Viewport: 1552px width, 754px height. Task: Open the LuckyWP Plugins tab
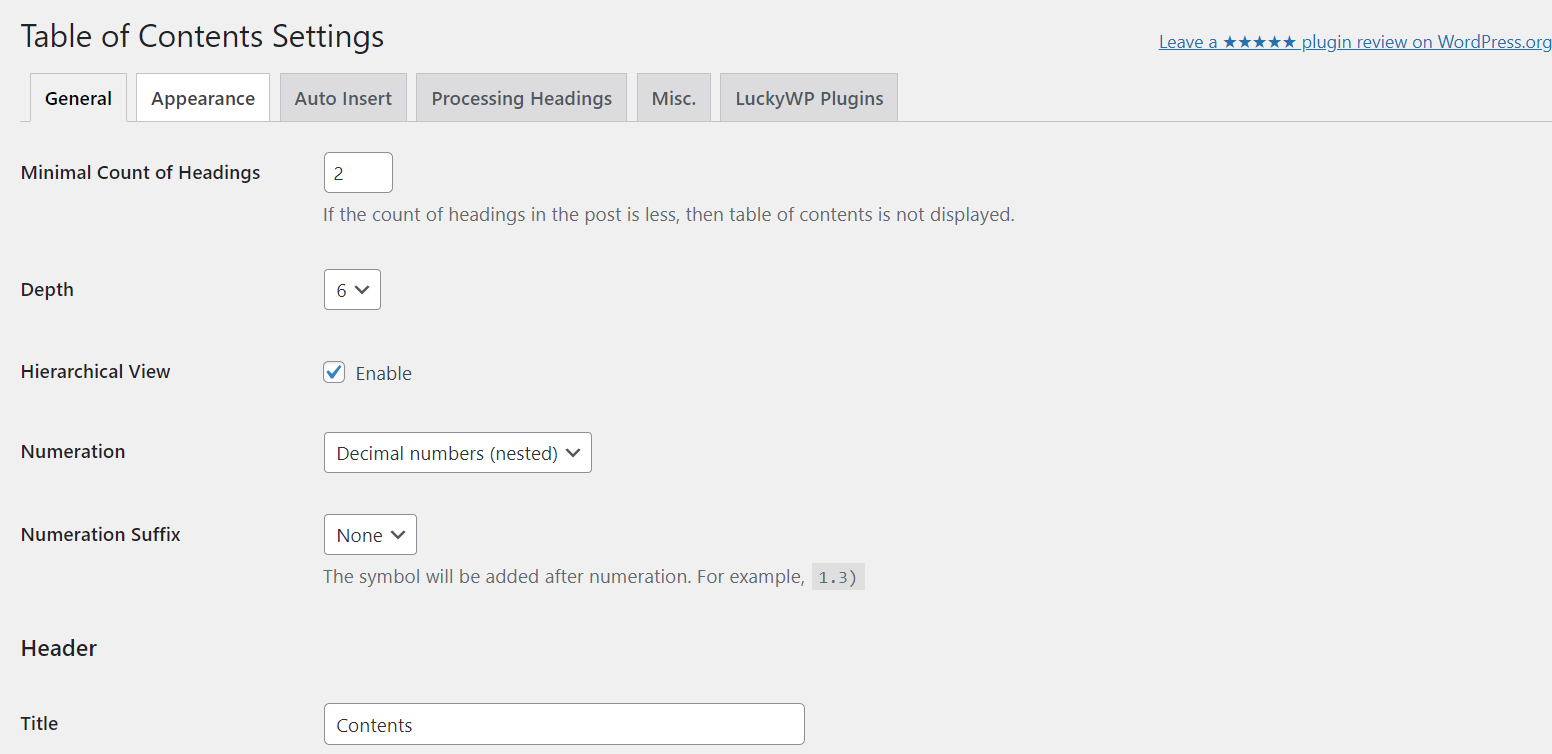pyautogui.click(x=809, y=98)
